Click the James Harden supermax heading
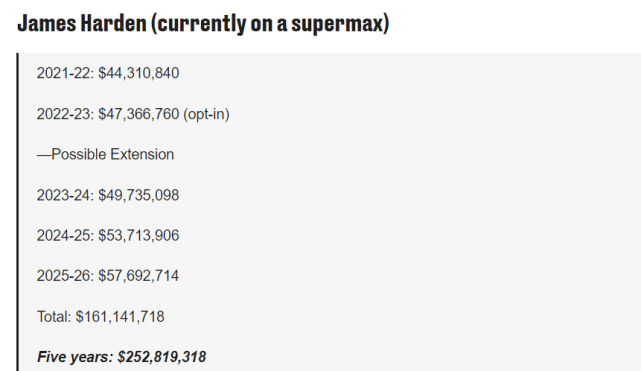 pyautogui.click(x=203, y=23)
